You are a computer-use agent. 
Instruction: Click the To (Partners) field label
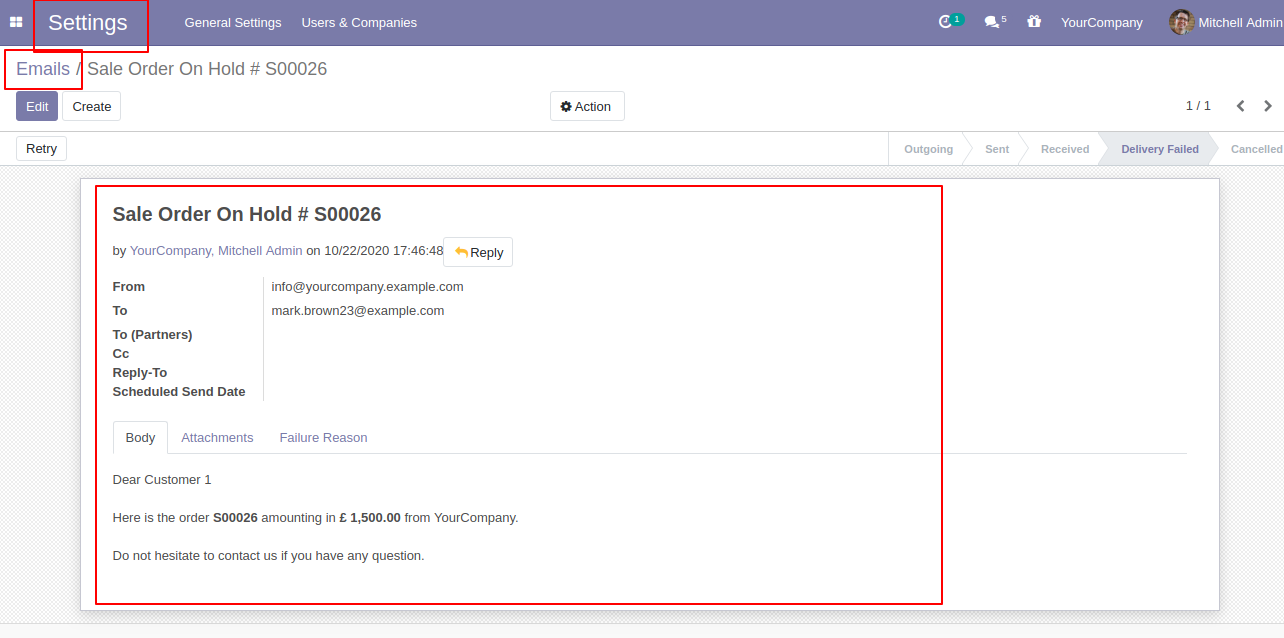pos(152,334)
